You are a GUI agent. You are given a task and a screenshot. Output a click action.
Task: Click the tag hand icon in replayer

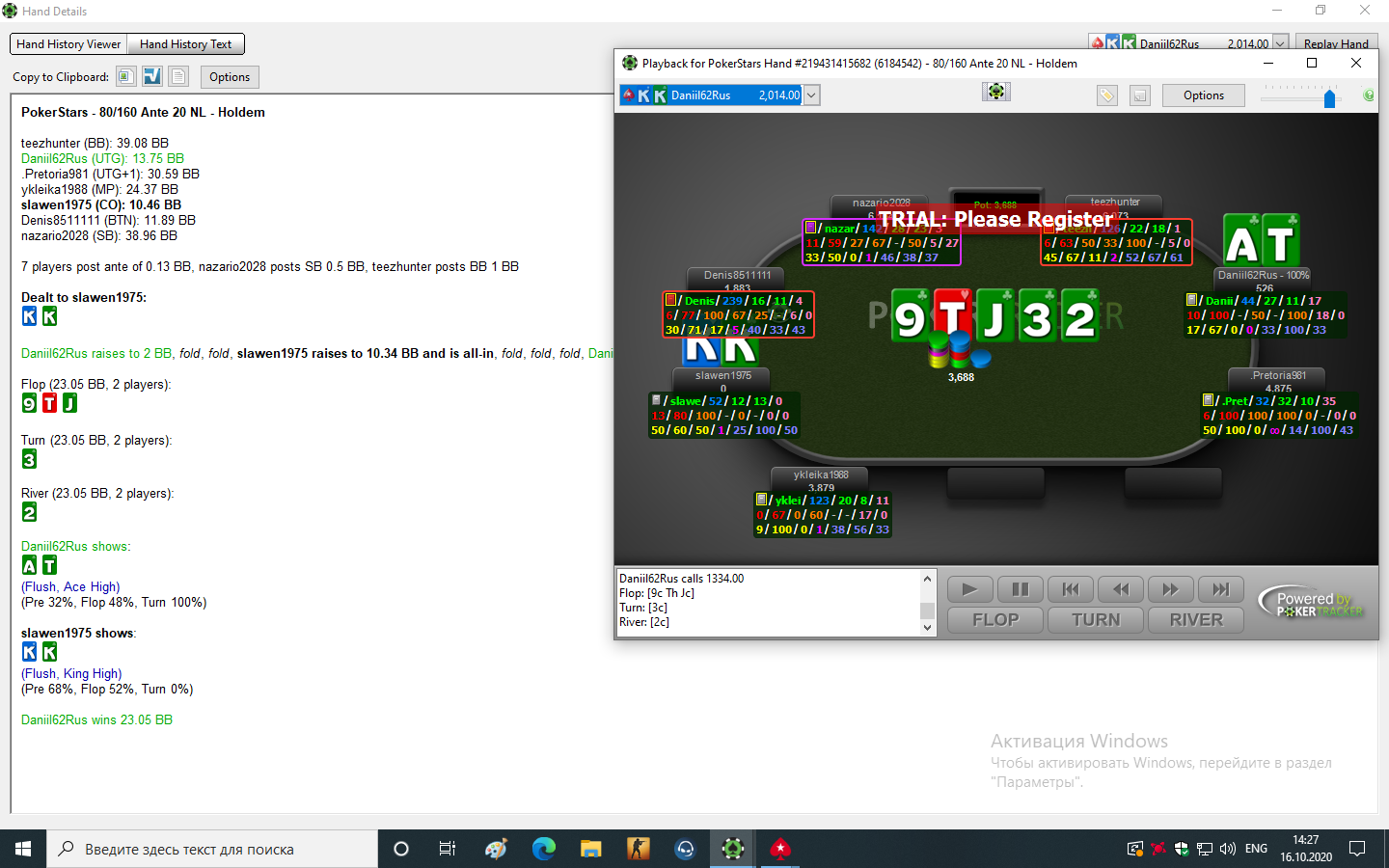tap(1107, 95)
